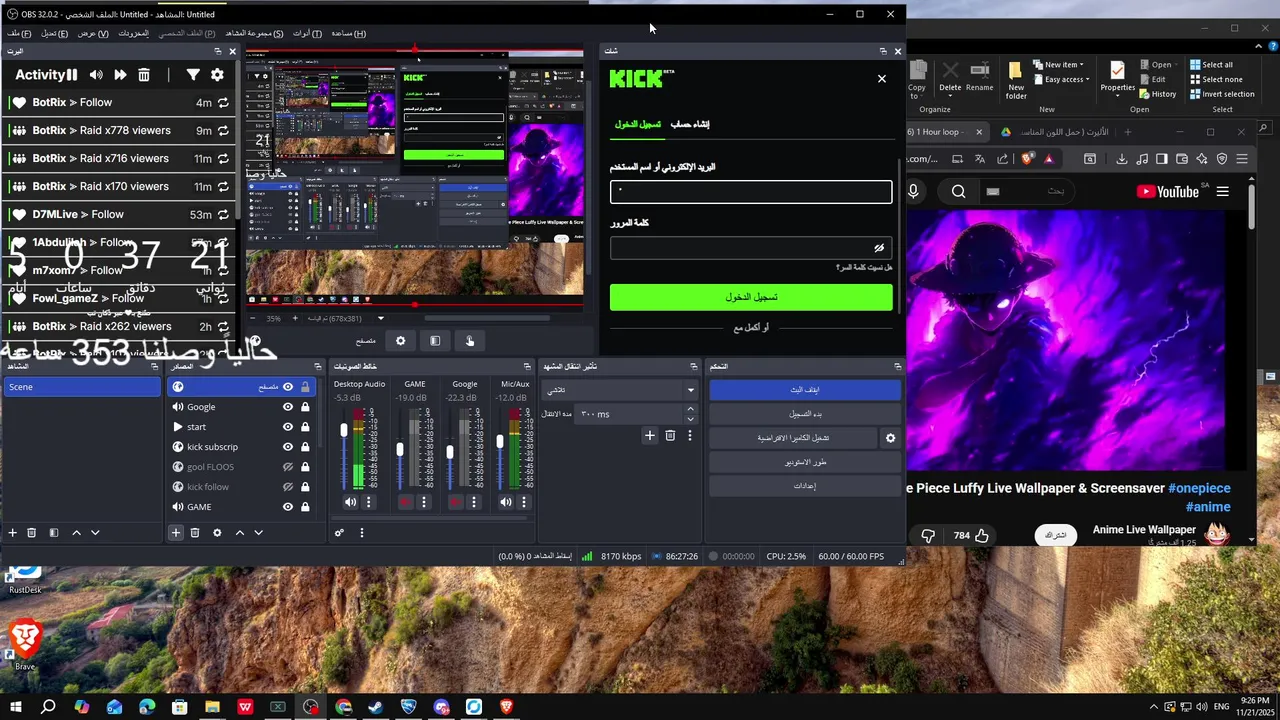Viewport: 1280px width, 720px height.
Task: Remove selected scene with trash icon
Action: click(x=32, y=533)
